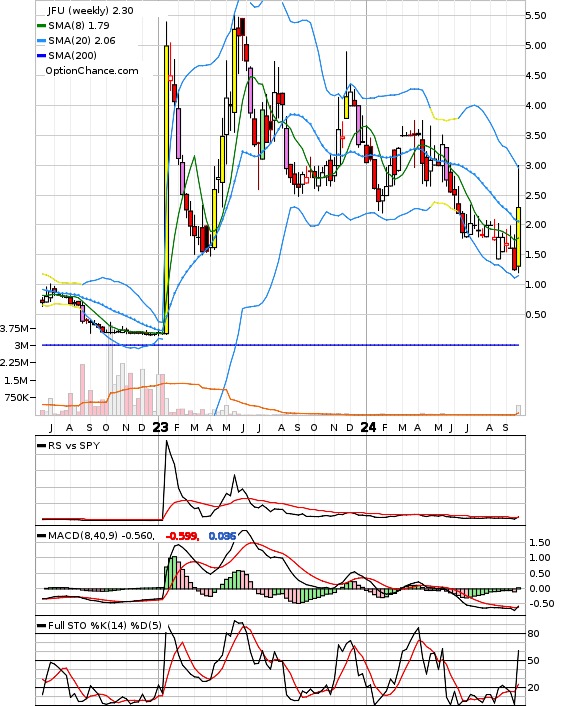Viewport: 566px width, 706px height.
Task: Click the dark blue SMA(200) legend swatch
Action: 41,56
